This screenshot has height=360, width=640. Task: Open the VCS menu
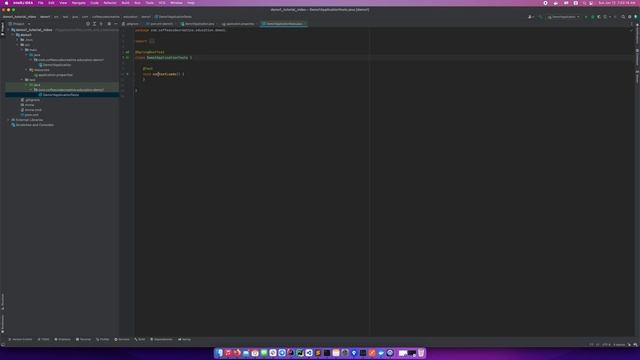click(x=162, y=3)
